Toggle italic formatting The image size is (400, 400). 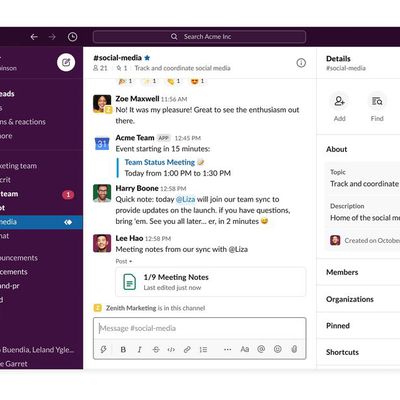pos(139,349)
